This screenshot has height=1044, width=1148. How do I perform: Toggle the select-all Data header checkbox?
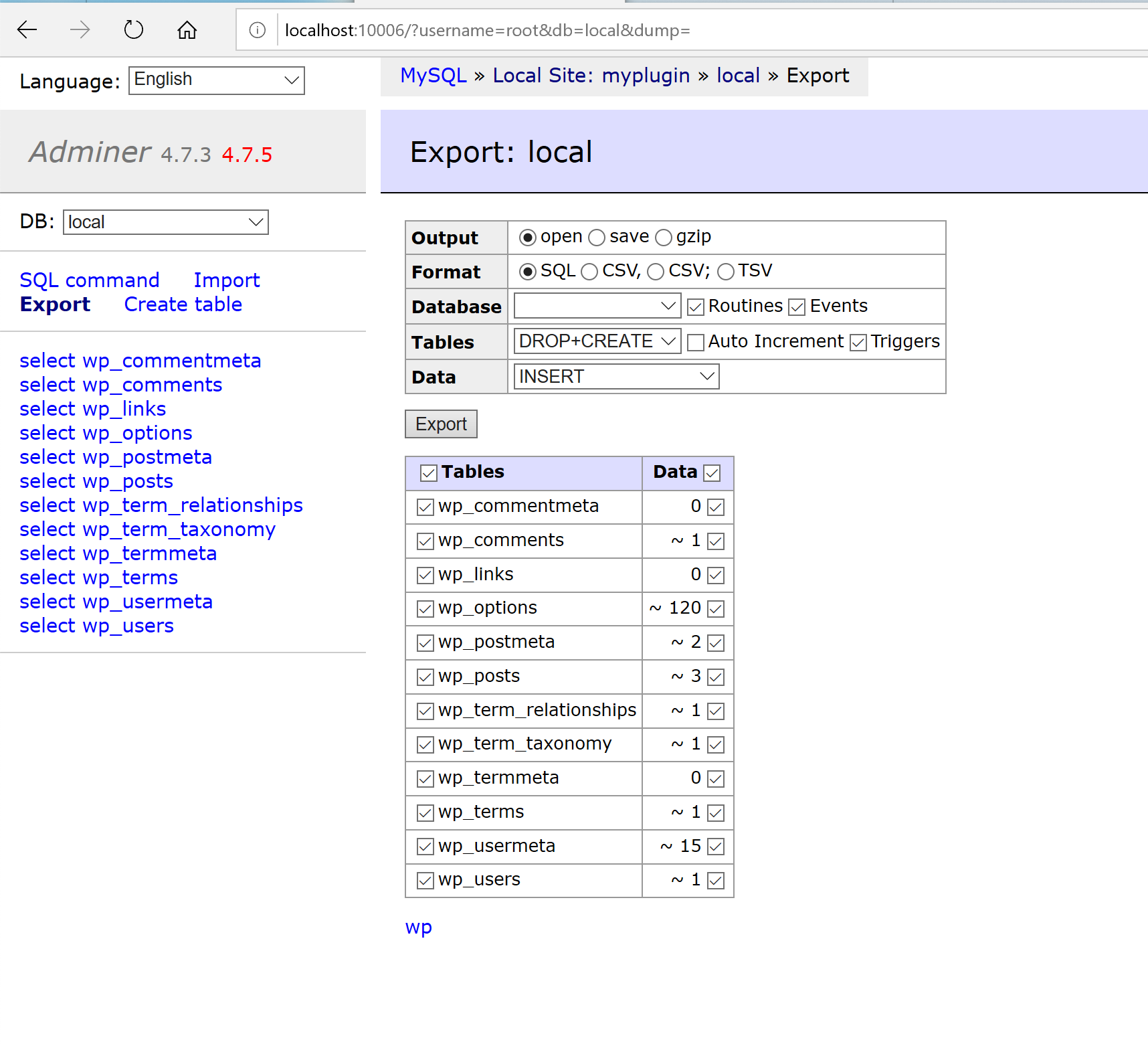click(712, 473)
